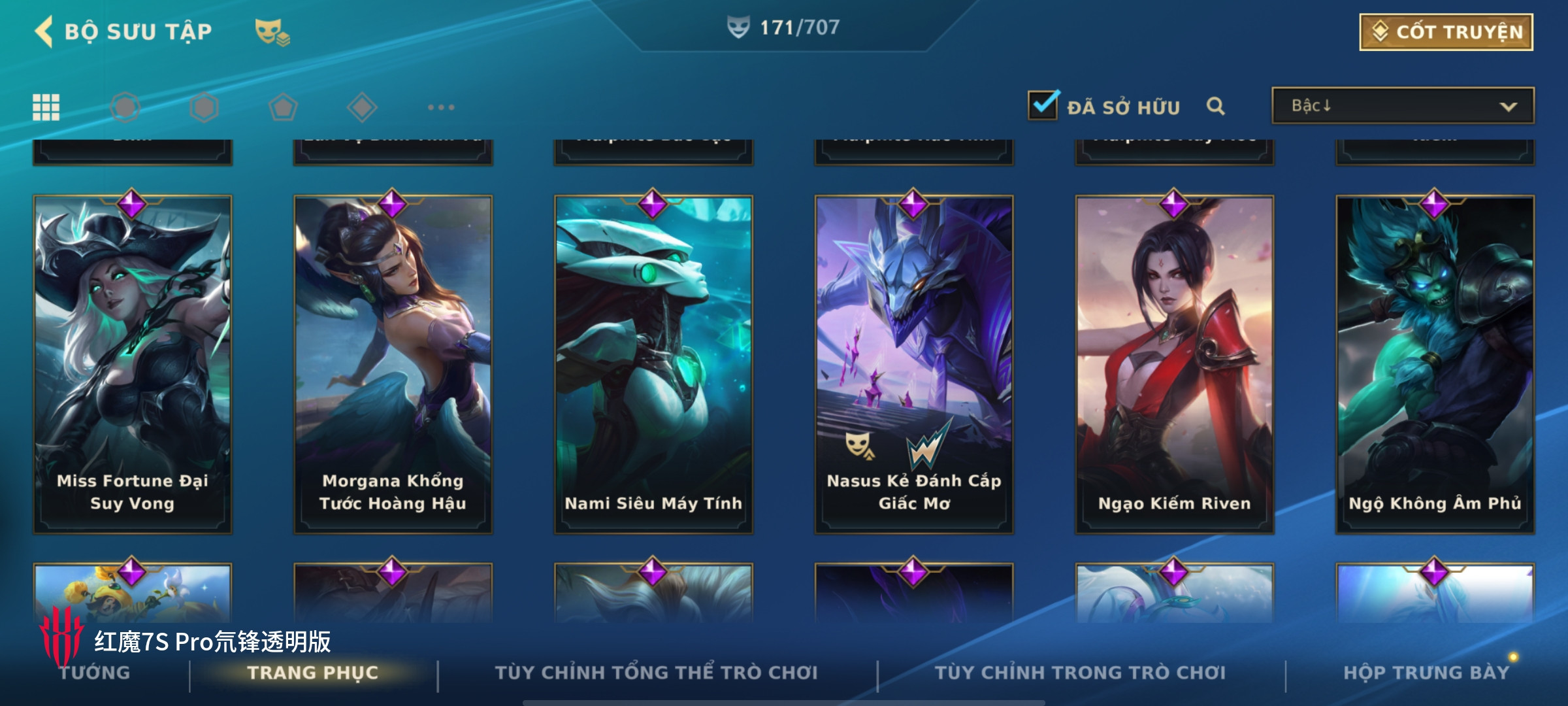The width and height of the screenshot is (1568, 706).
Task: Open more filters via three dots
Action: pyautogui.click(x=441, y=107)
